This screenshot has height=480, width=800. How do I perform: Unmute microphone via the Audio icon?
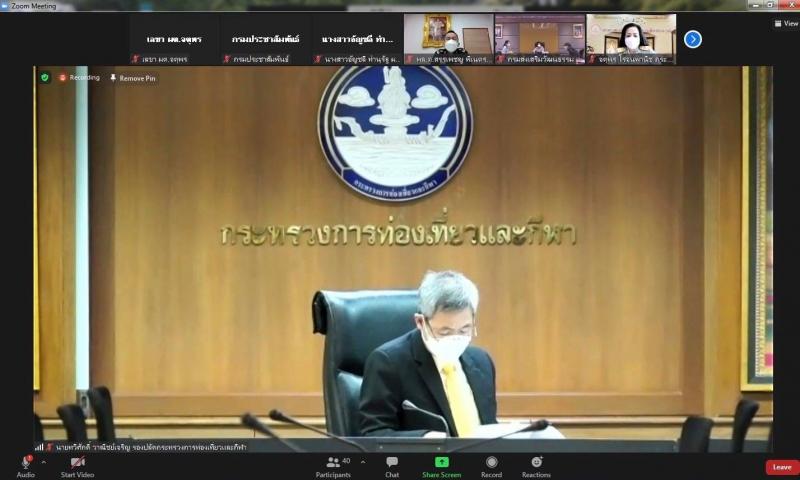(x=26, y=466)
